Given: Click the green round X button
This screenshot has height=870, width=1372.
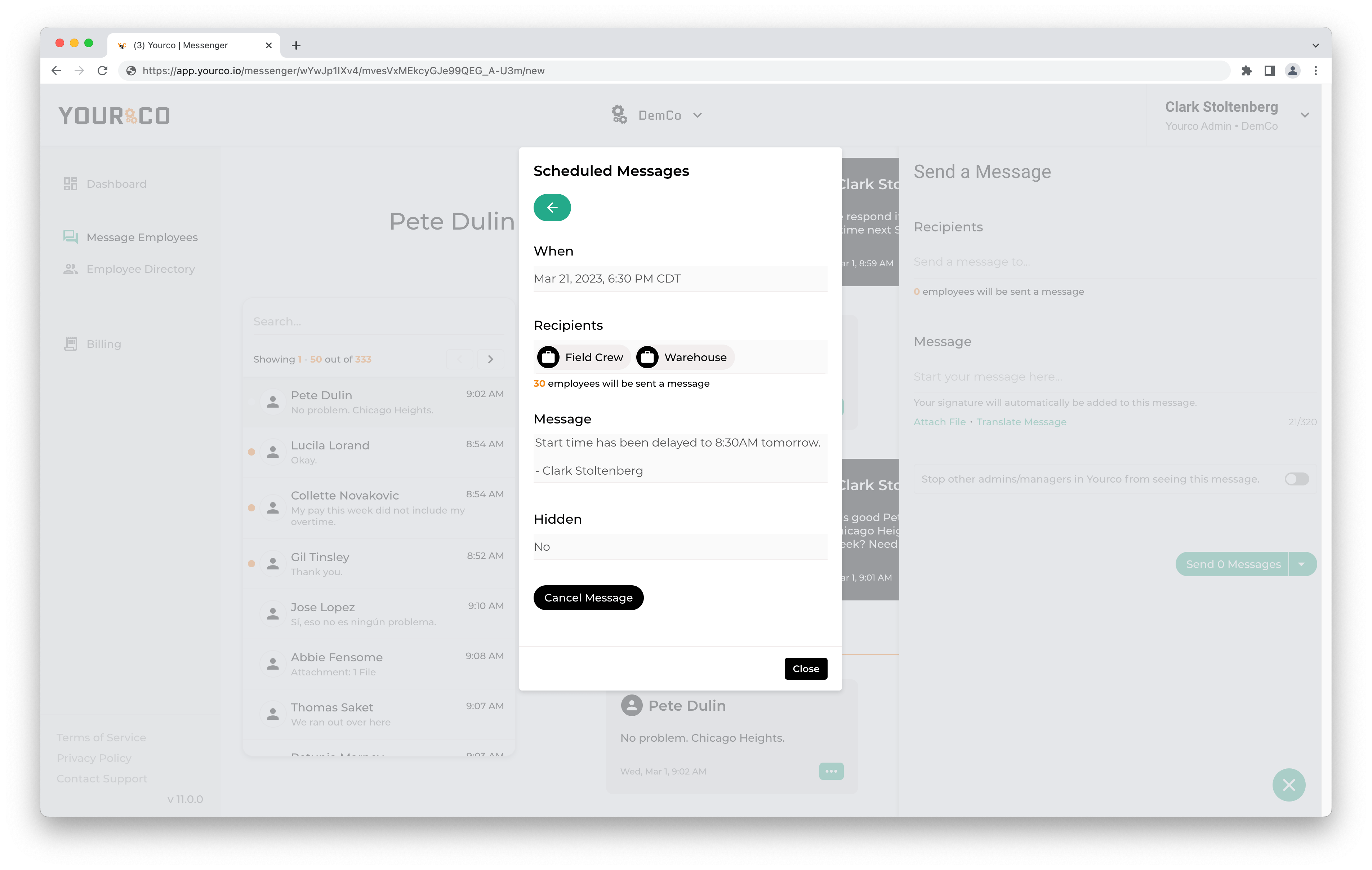Looking at the screenshot, I should point(1289,785).
